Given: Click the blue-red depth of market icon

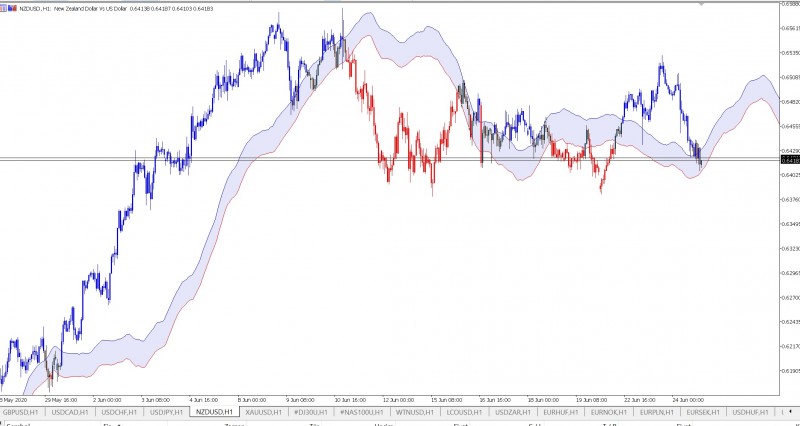Looking at the screenshot, I should [x=12, y=9].
